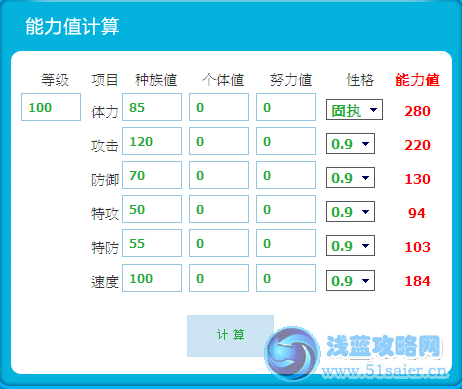Click the 浅蓝攻略网 globe logo icon

click(x=292, y=353)
